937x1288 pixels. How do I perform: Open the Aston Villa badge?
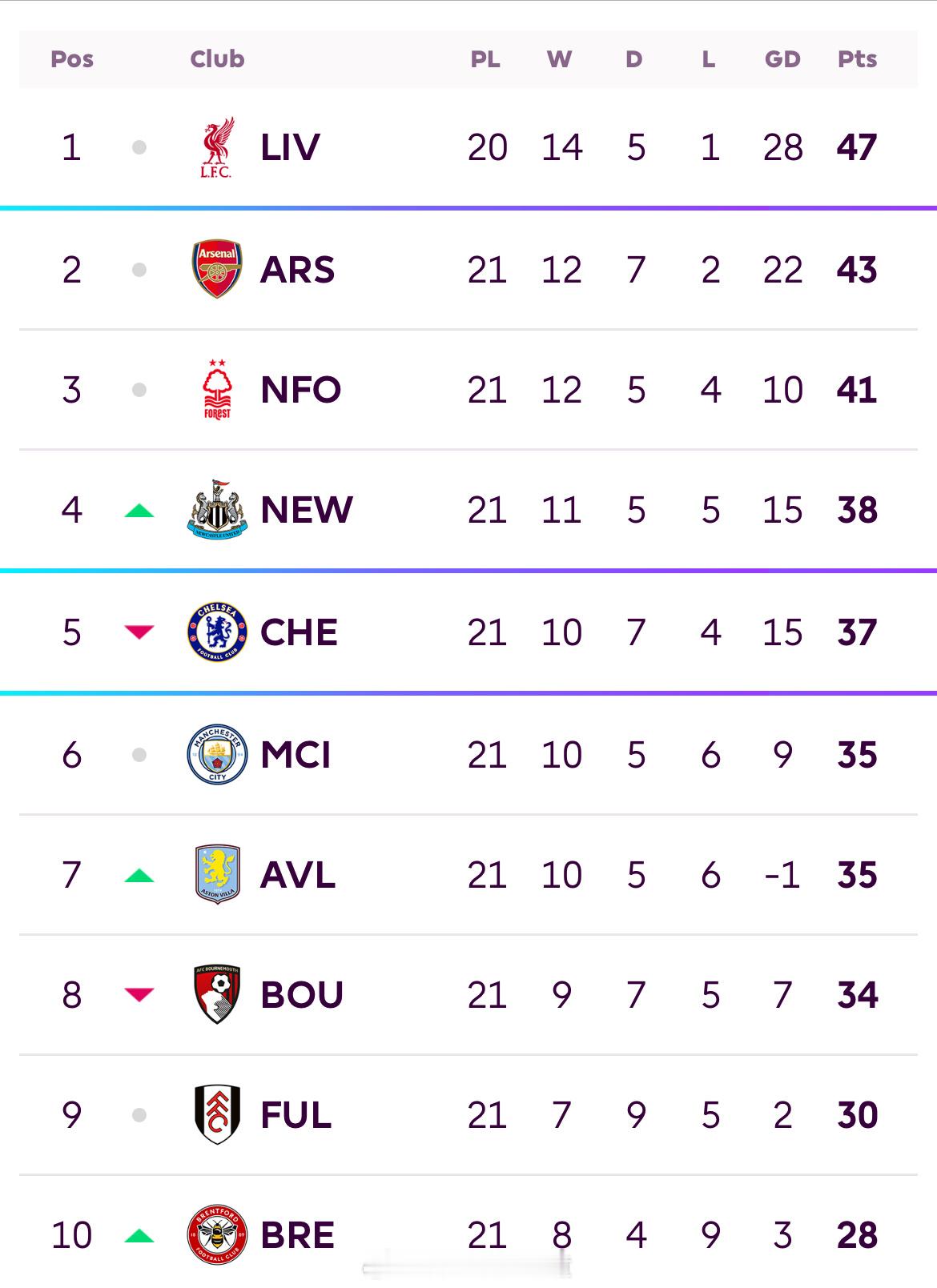[x=217, y=874]
